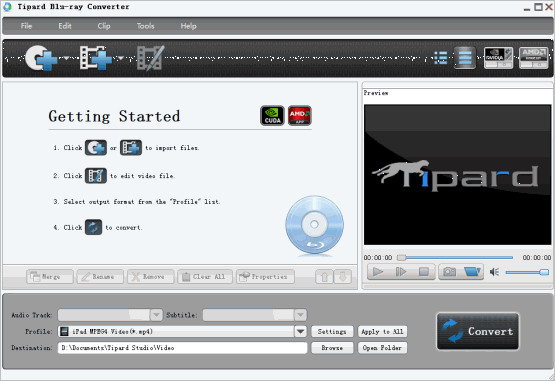Image resolution: width=555 pixels, height=381 pixels.
Task: Open the Clip menu
Action: pyautogui.click(x=104, y=26)
